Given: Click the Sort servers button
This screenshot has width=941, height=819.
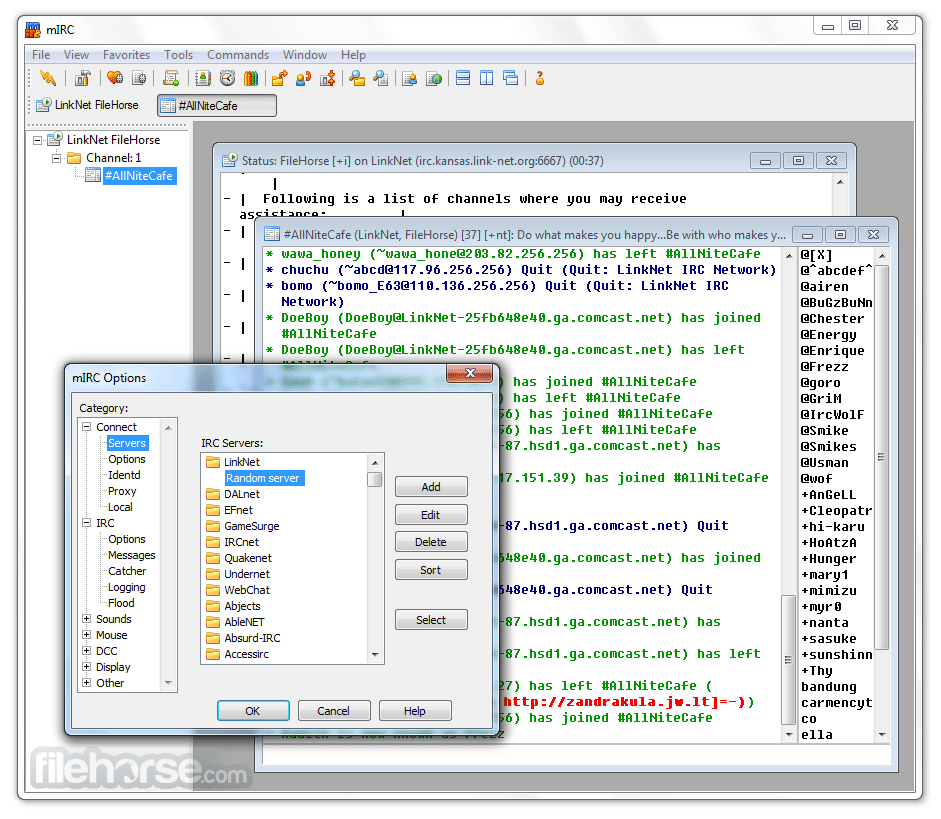Looking at the screenshot, I should pyautogui.click(x=431, y=570).
